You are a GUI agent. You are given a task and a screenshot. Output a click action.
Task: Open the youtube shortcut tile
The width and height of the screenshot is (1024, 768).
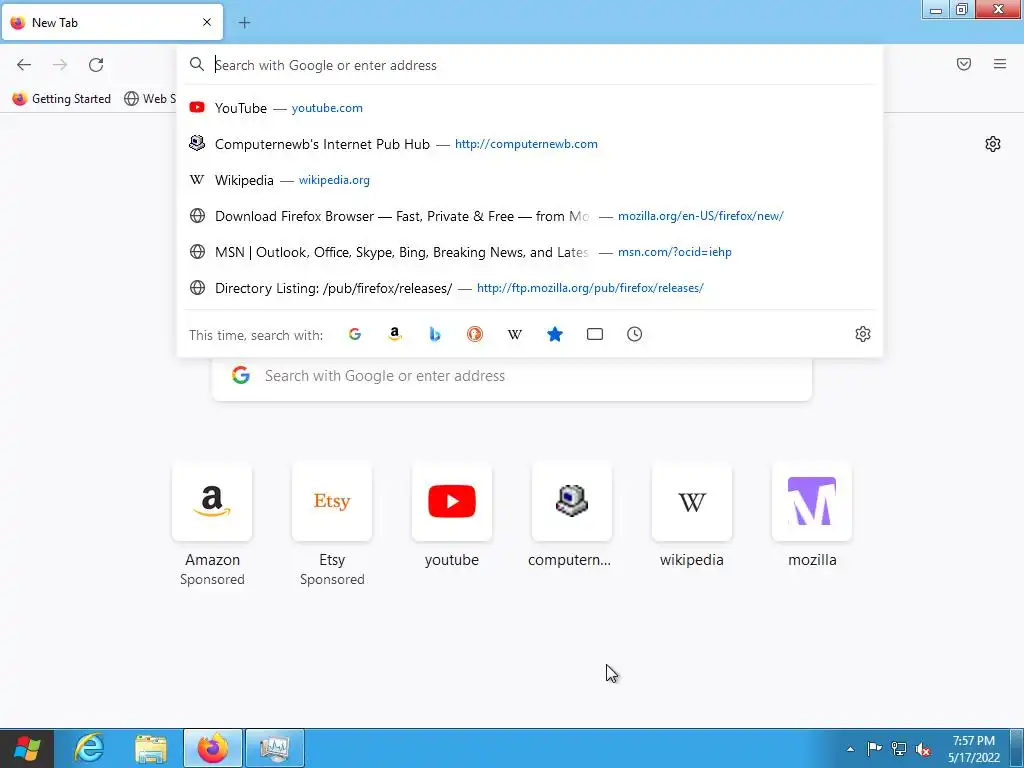[x=452, y=502]
